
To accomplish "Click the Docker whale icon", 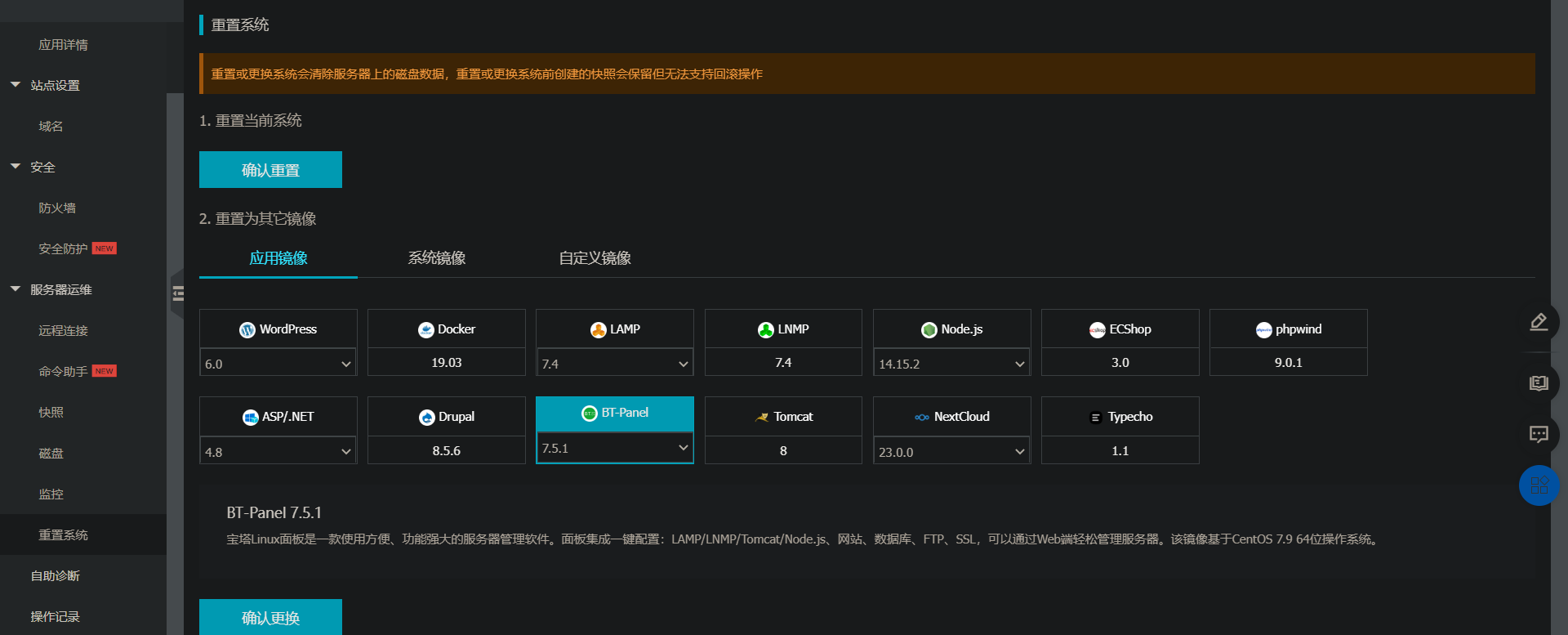I will coord(426,329).
